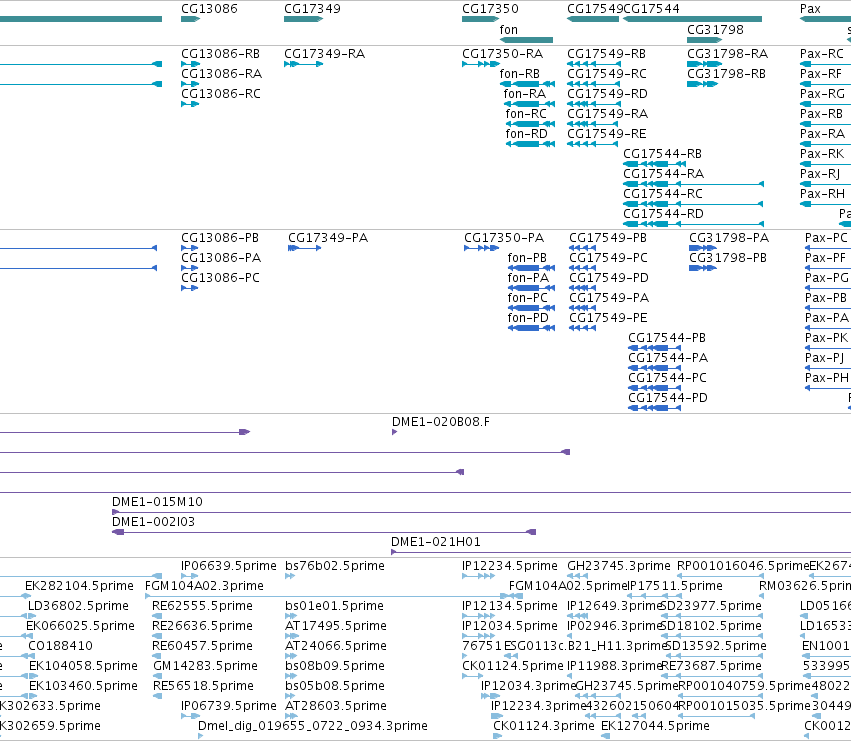Viewport: 851px width, 741px height.
Task: Click transcript CG17549-RE
Action: click(x=607, y=134)
